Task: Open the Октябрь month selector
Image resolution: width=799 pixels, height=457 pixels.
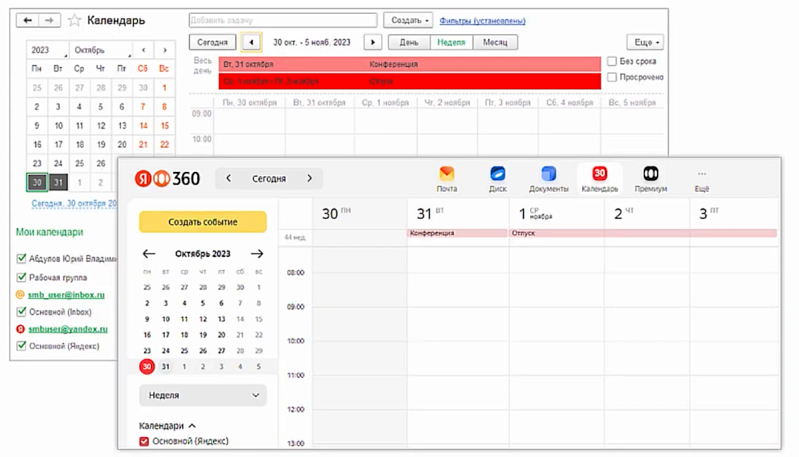Action: [101, 50]
